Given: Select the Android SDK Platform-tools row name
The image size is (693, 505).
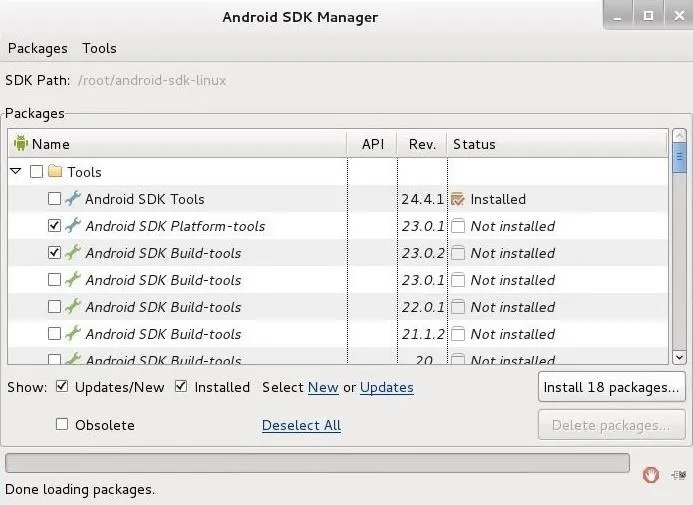Looking at the screenshot, I should click(175, 226).
